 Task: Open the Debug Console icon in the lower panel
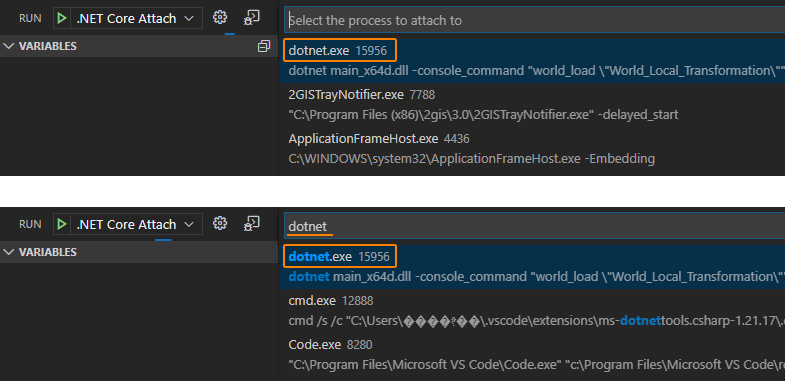pos(251,223)
